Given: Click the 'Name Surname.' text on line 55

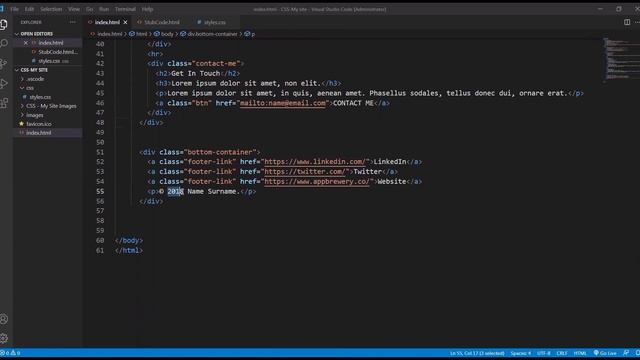Looking at the screenshot, I should 213,191.
